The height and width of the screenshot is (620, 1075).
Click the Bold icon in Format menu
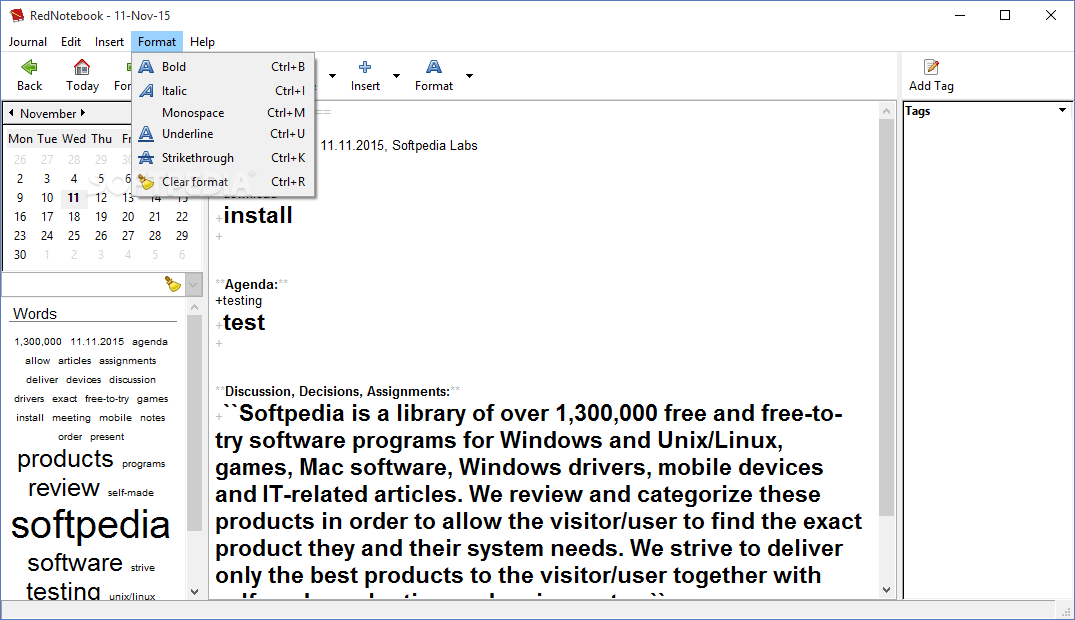pyautogui.click(x=146, y=67)
